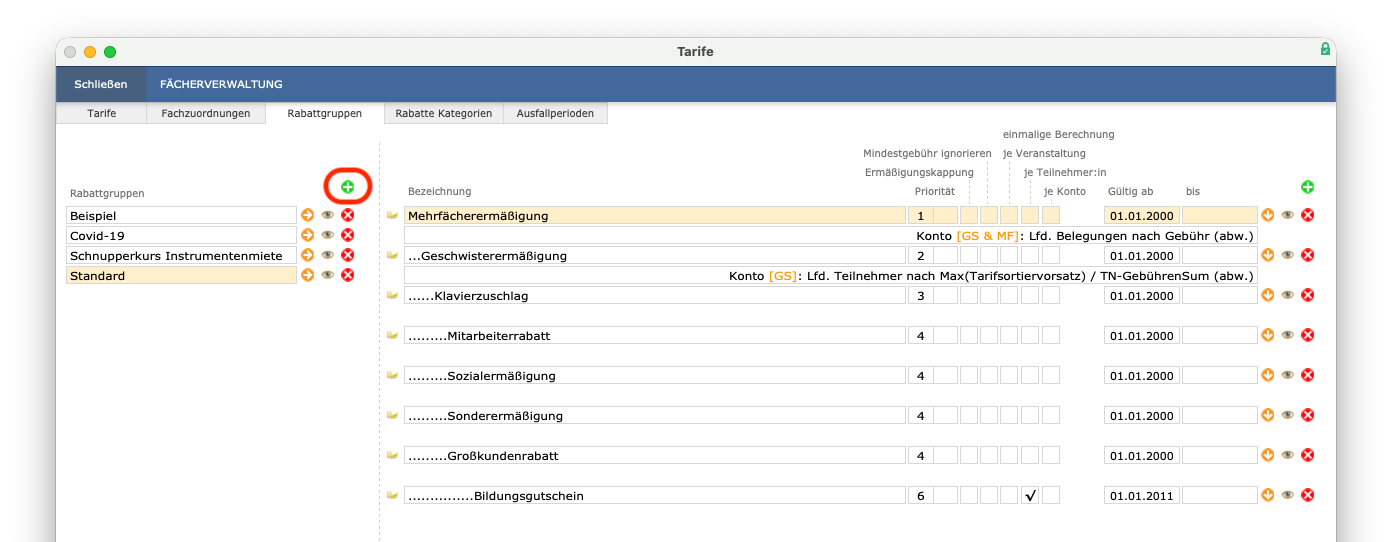Delete the Beispiel discount group
The height and width of the screenshot is (542, 1392).
(347, 215)
